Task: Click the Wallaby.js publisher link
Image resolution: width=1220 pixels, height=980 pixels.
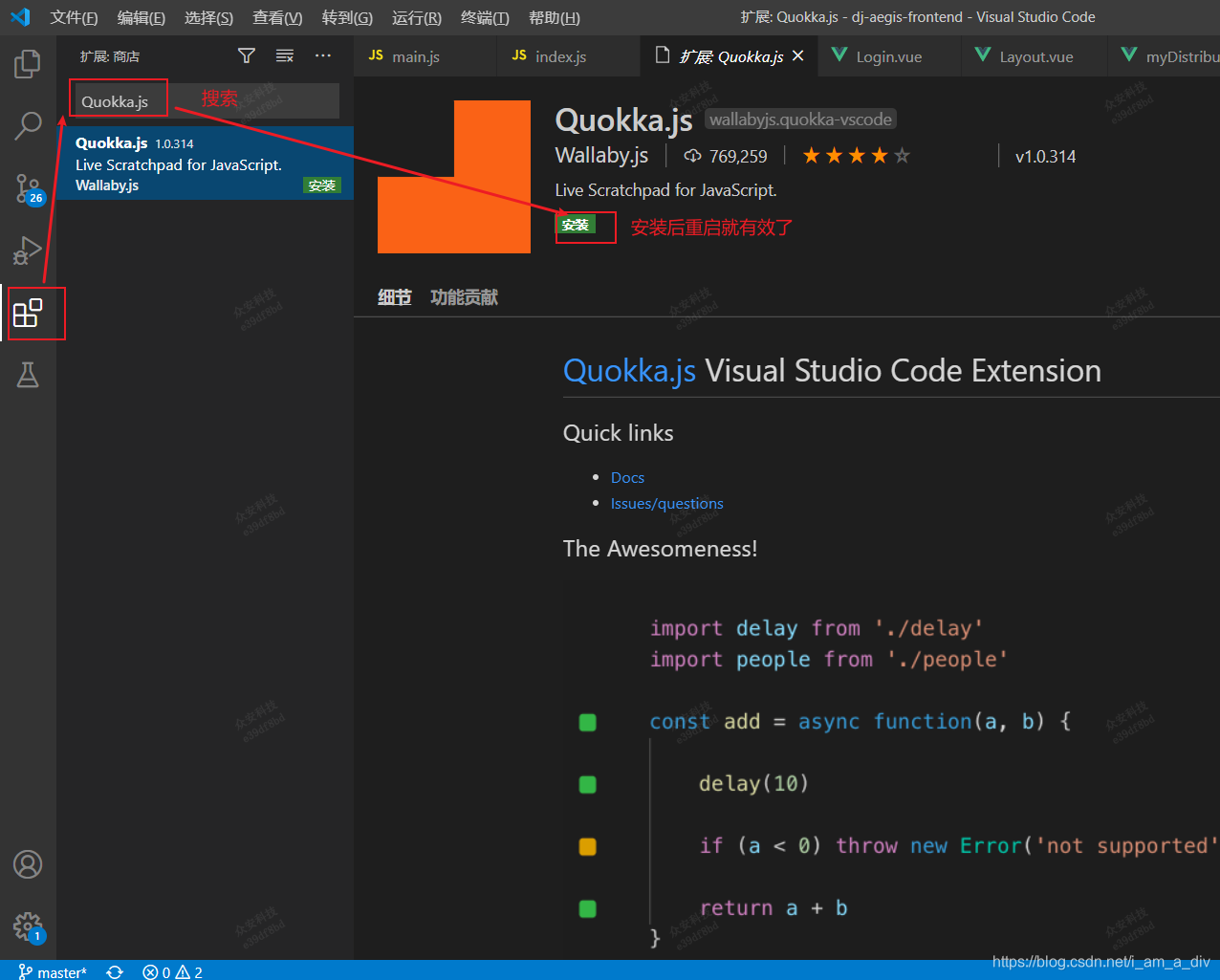Action: [x=601, y=155]
